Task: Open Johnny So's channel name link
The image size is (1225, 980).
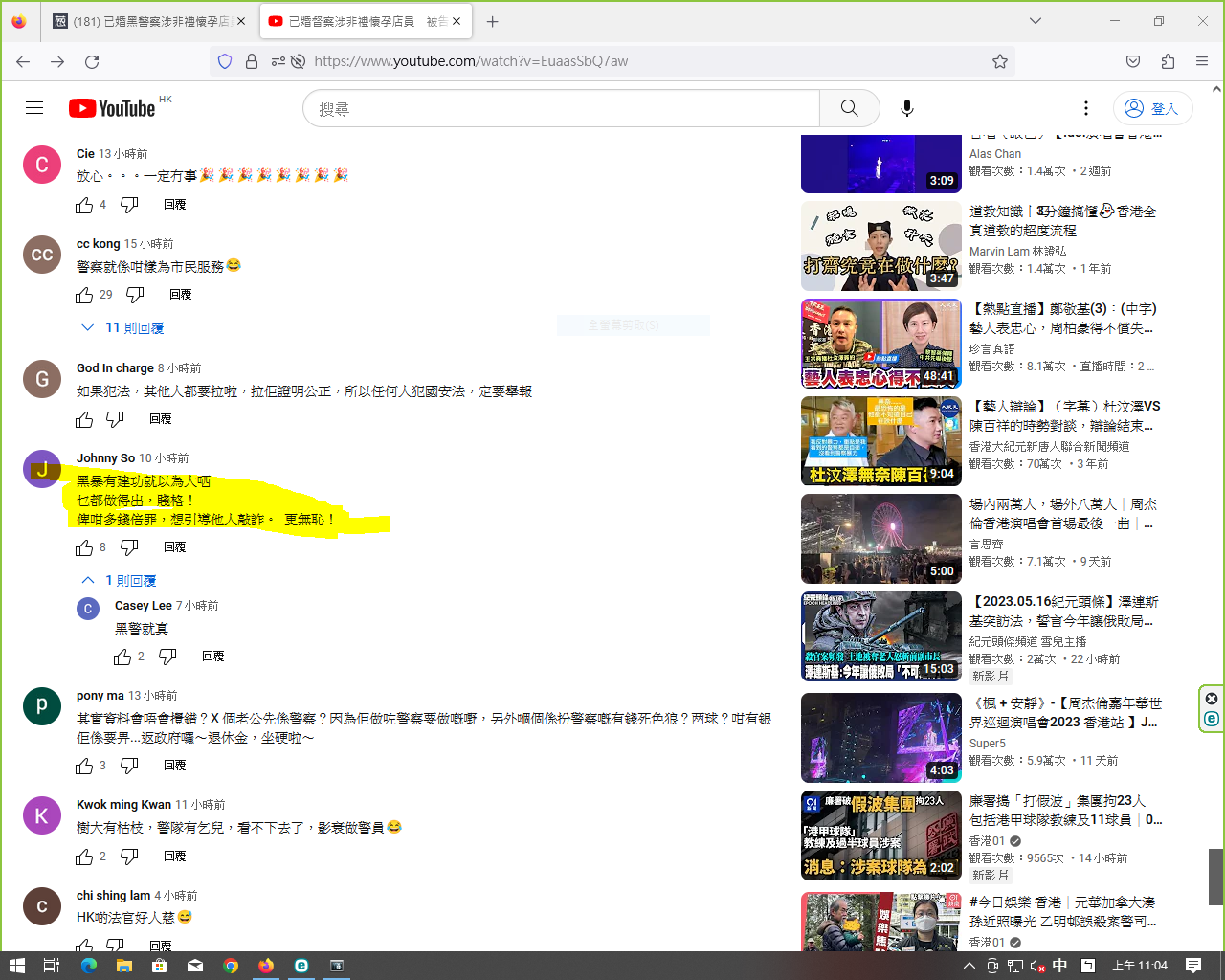Action: [x=105, y=458]
